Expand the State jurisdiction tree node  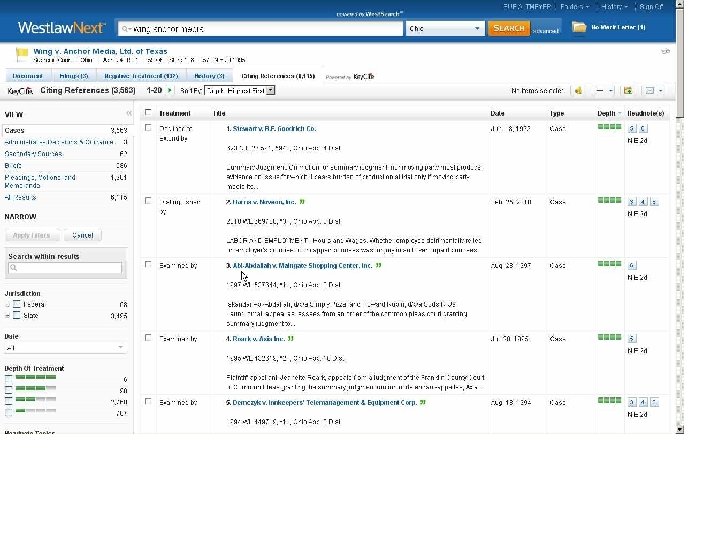(7, 315)
